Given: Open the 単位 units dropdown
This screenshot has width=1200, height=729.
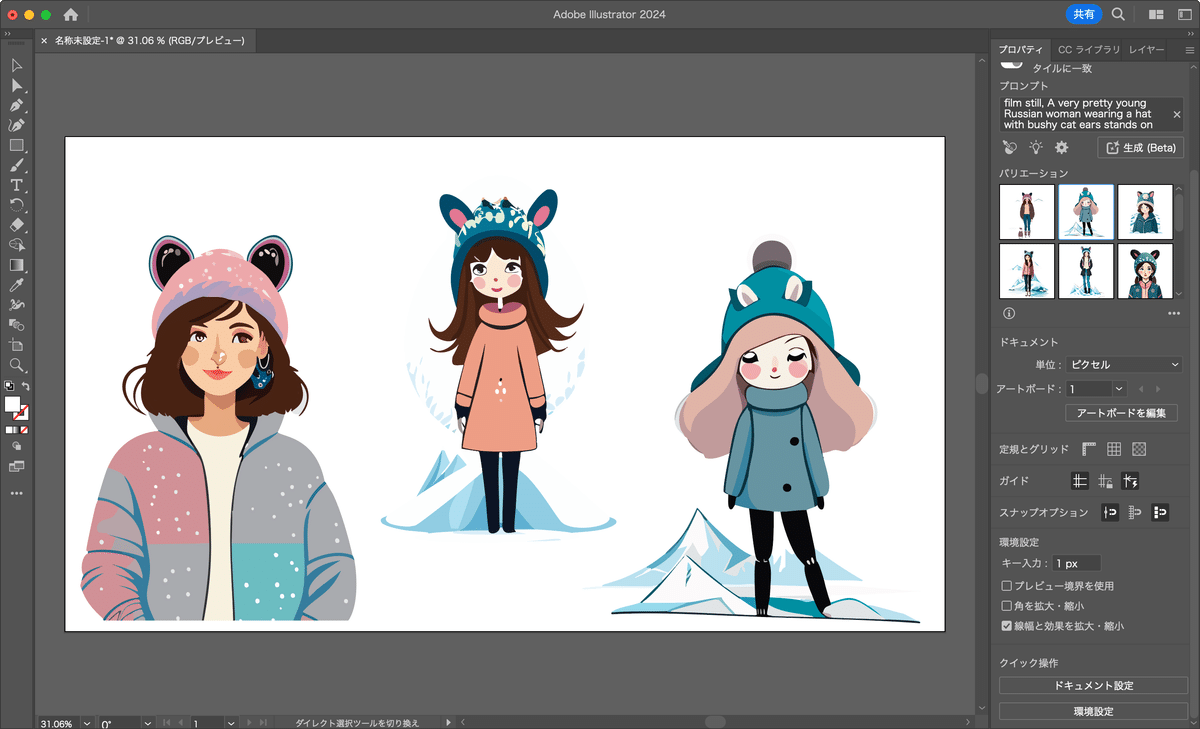Looking at the screenshot, I should (1123, 365).
